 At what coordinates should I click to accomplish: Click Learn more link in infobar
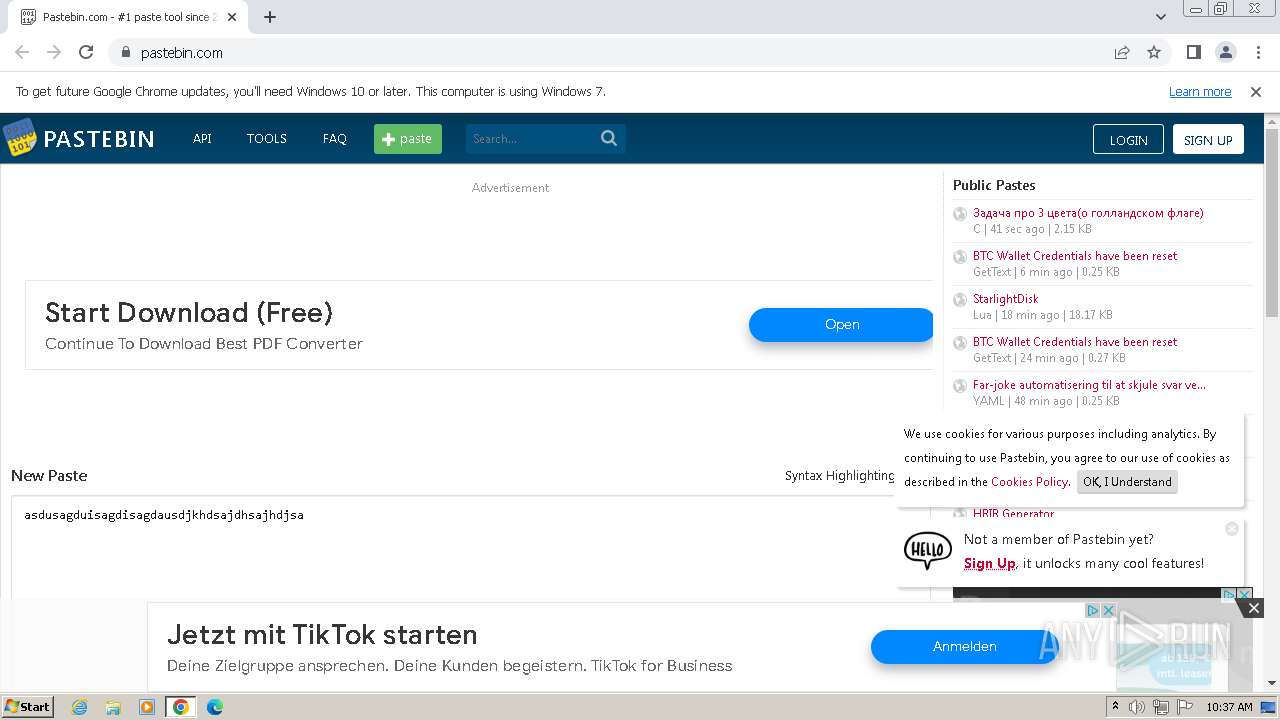(x=1200, y=91)
